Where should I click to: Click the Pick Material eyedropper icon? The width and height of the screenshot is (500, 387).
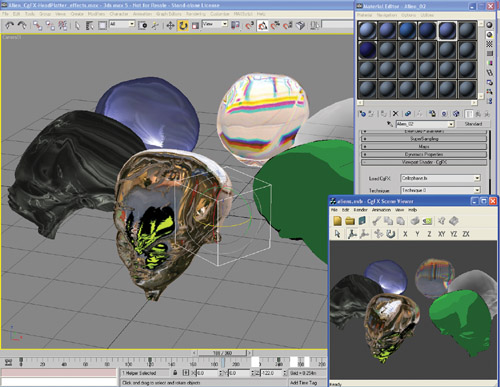coord(390,124)
